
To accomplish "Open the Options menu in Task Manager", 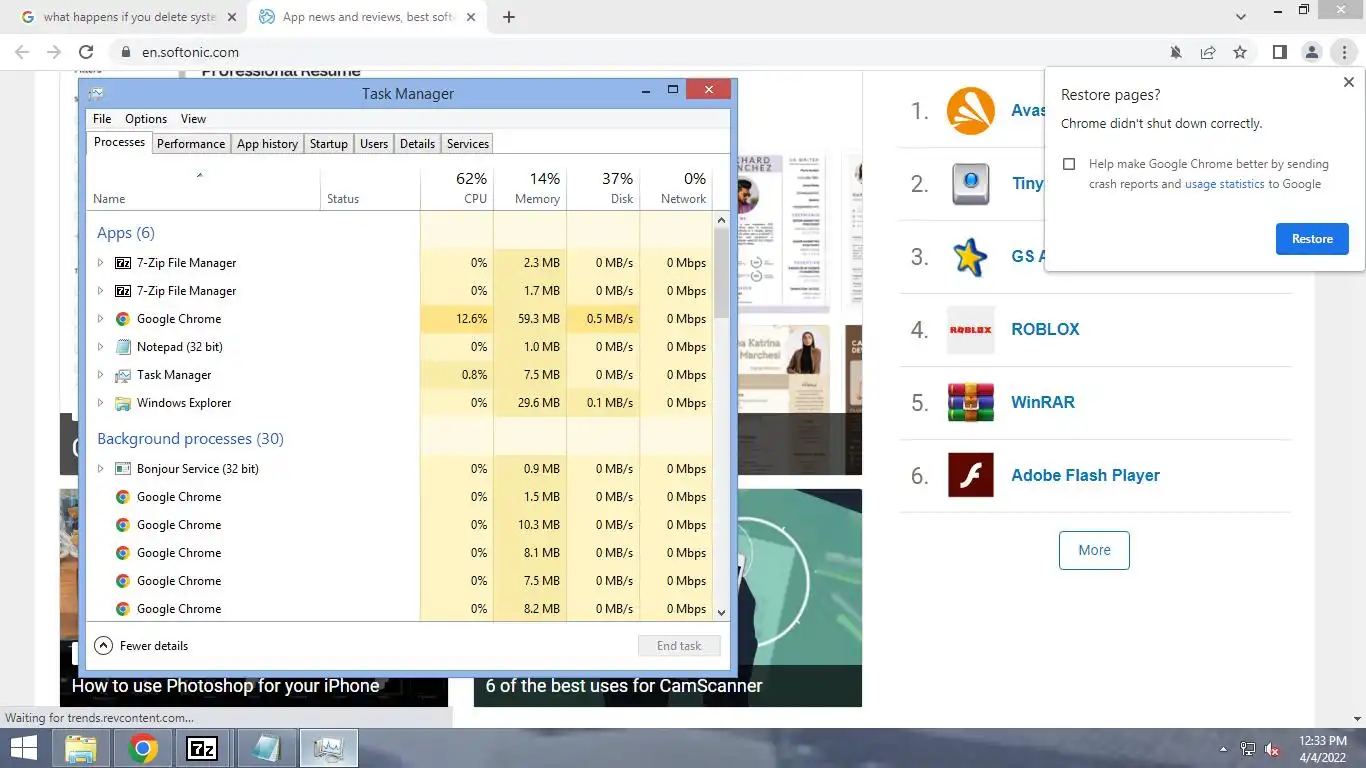I will point(146,119).
